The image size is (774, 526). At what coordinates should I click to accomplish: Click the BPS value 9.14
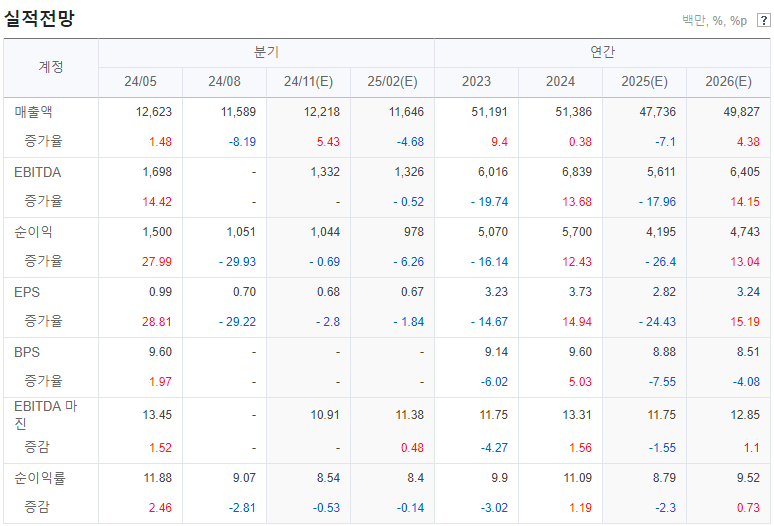[496, 352]
